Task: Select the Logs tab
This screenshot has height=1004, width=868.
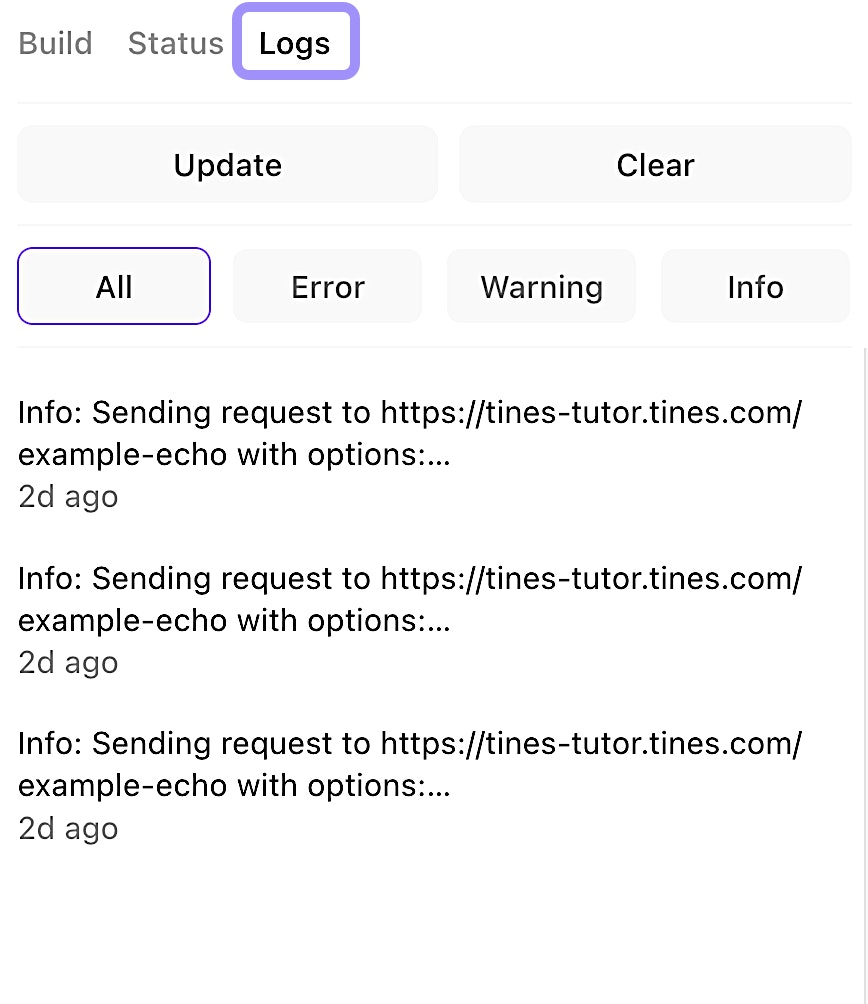Action: tap(295, 44)
